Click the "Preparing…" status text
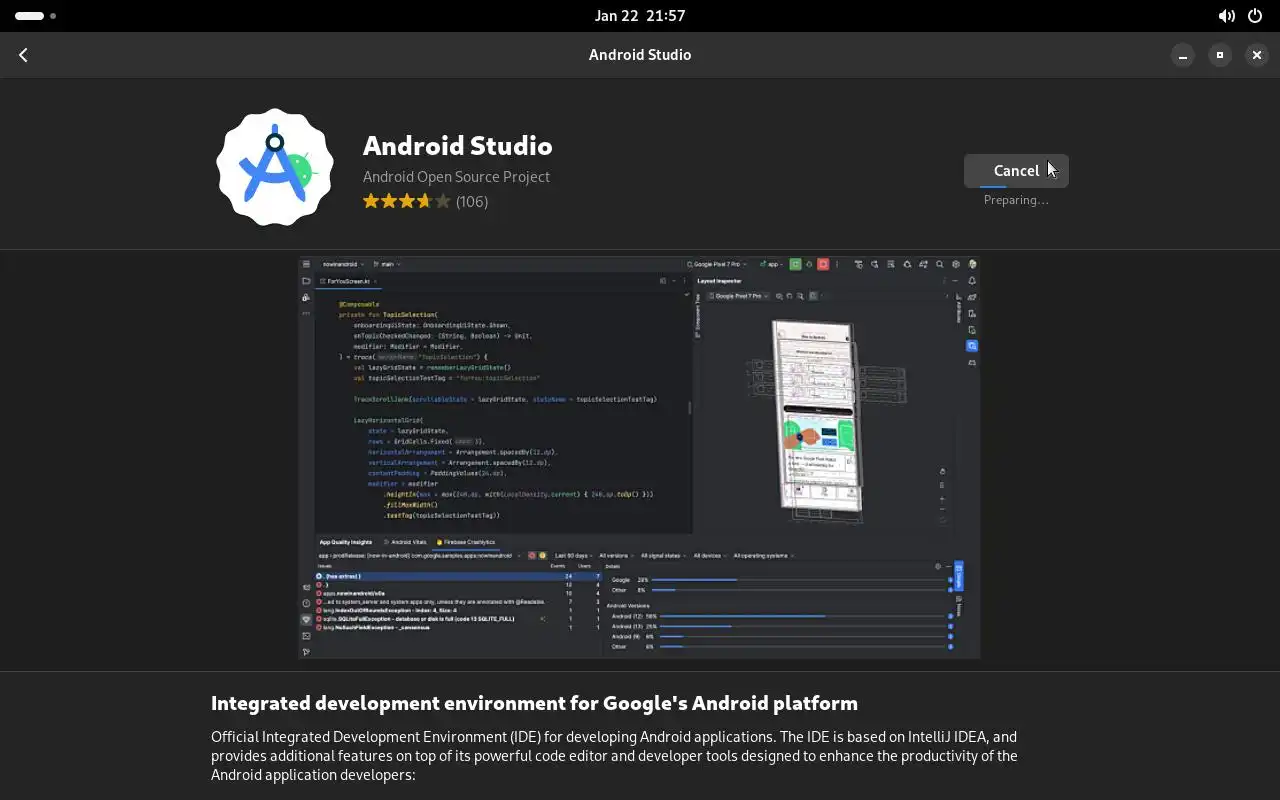The image size is (1280, 800). [1016, 200]
